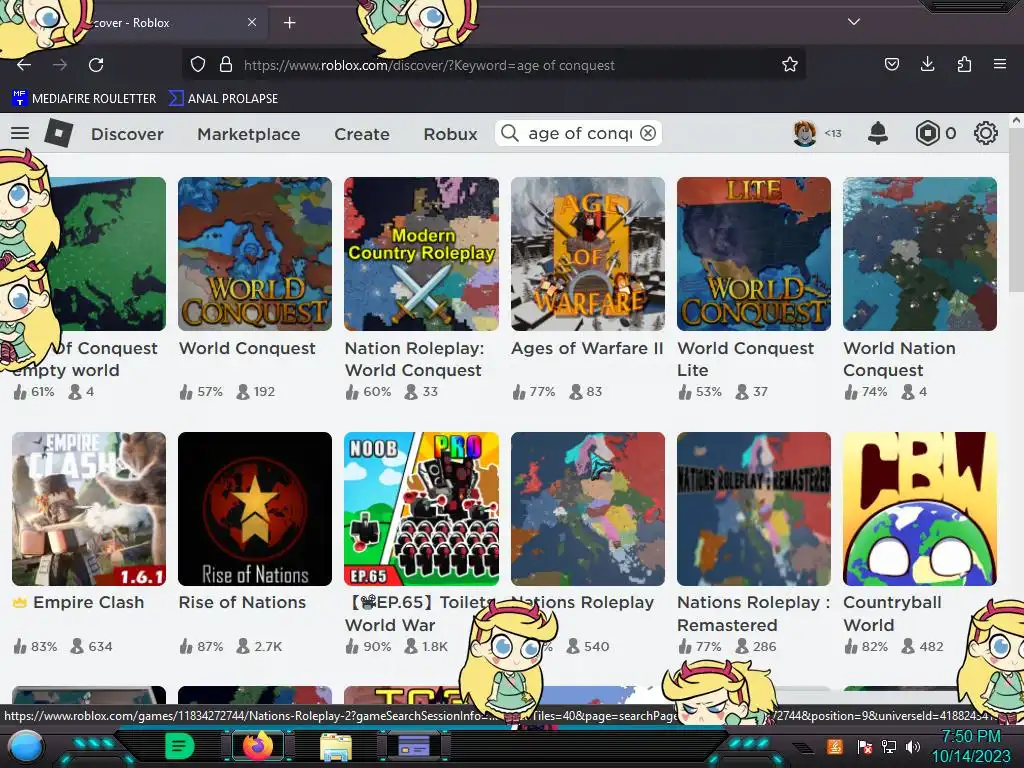Viewport: 1024px width, 768px height.
Task: Click the Ages of Warfare II title
Action: coord(587,349)
